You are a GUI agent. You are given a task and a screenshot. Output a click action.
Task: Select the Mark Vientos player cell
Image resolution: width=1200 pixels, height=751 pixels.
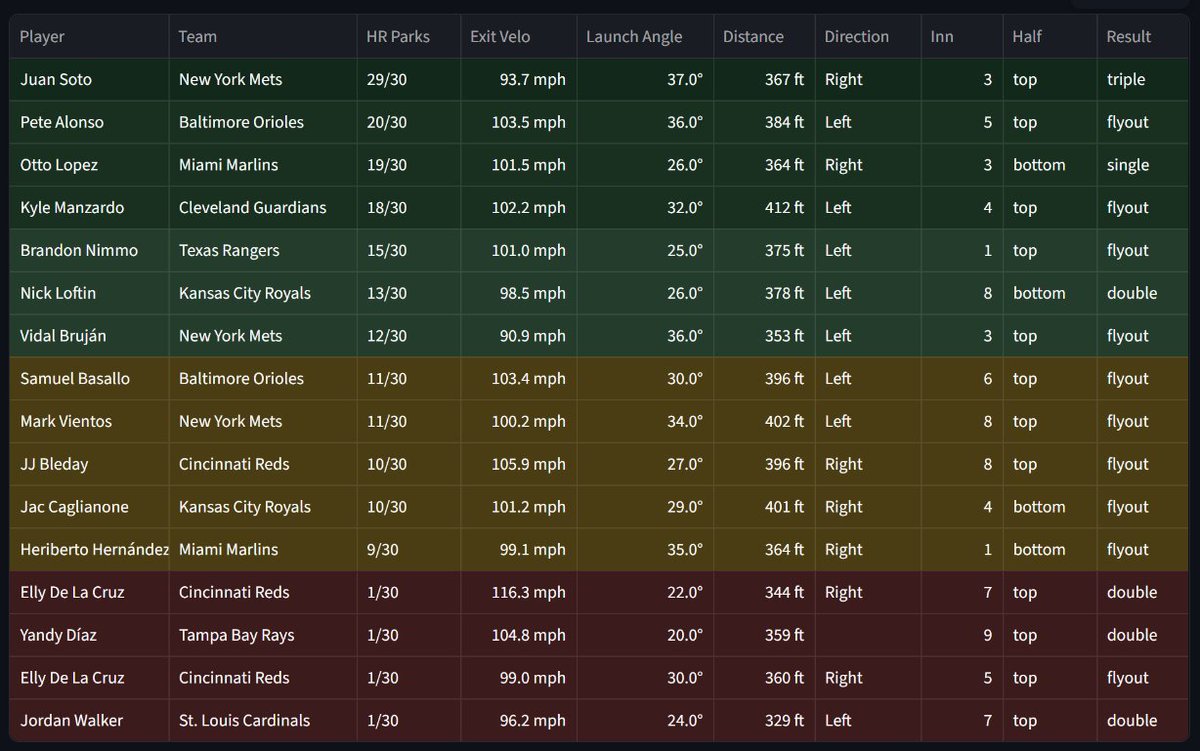click(x=89, y=421)
